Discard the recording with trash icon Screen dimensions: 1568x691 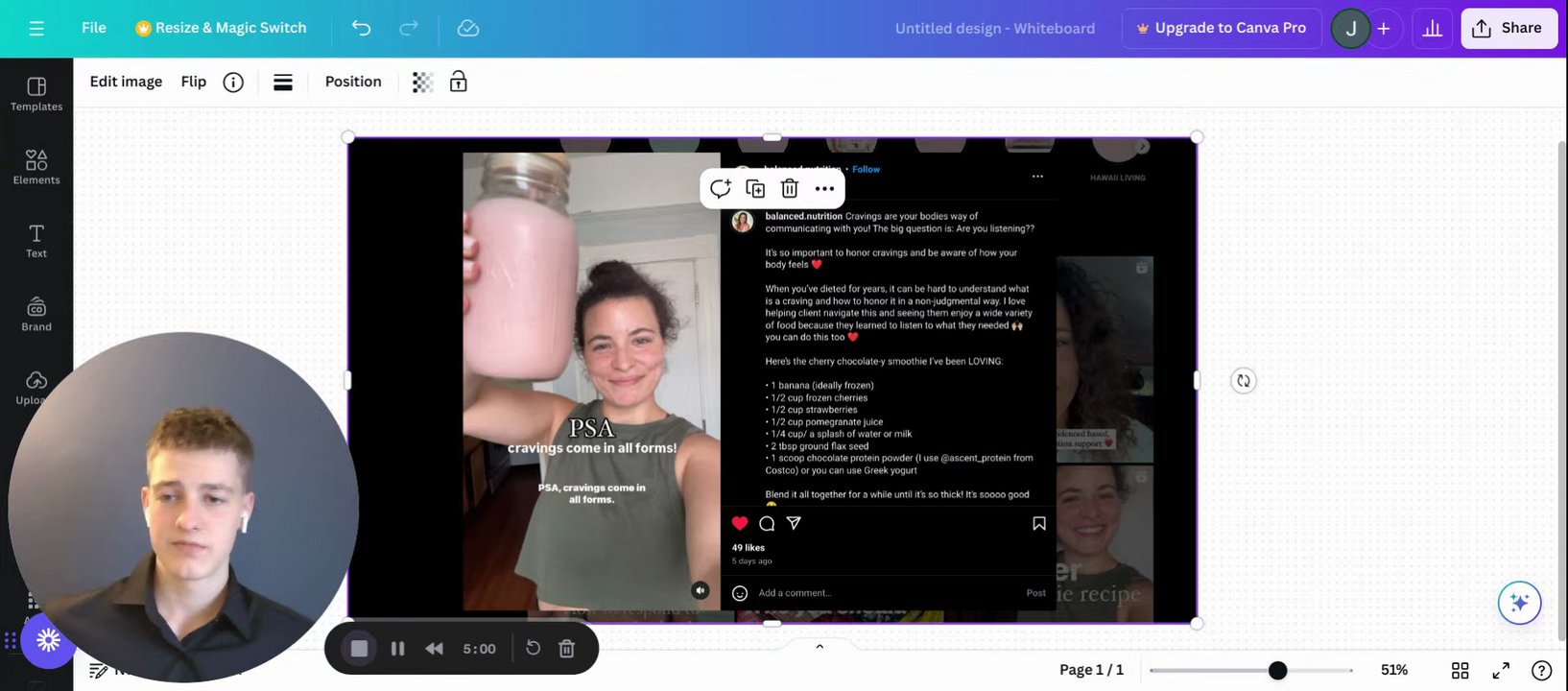pyautogui.click(x=567, y=649)
